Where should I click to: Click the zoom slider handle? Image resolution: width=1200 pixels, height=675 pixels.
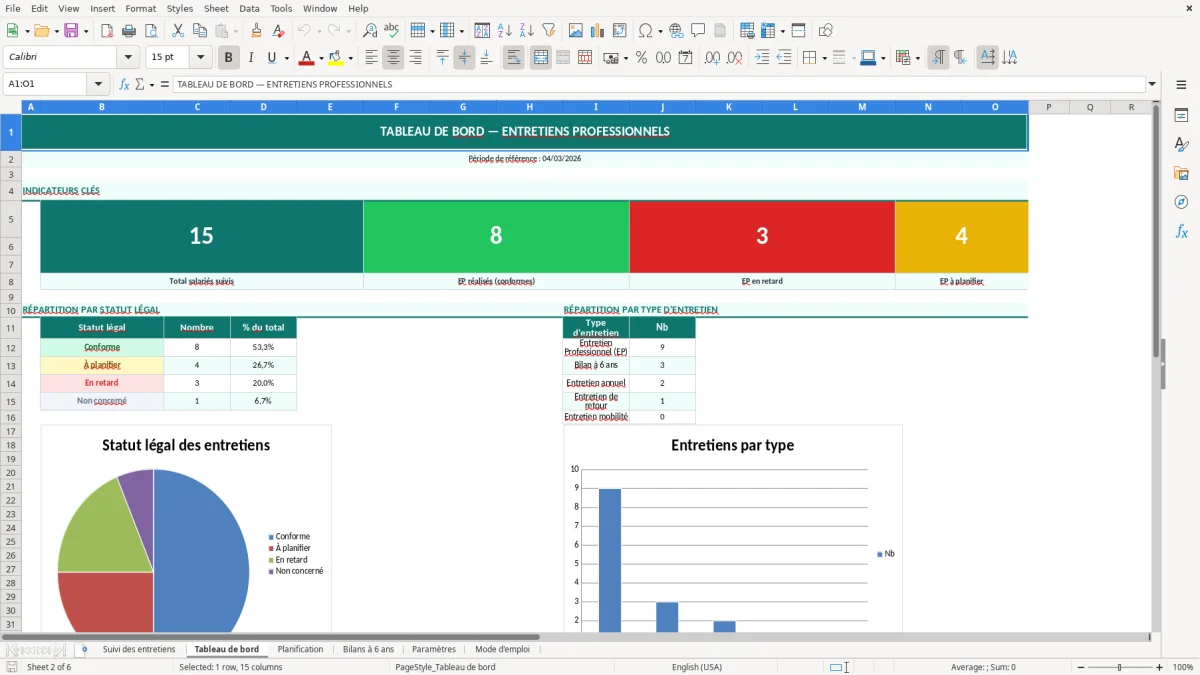[x=1119, y=667]
